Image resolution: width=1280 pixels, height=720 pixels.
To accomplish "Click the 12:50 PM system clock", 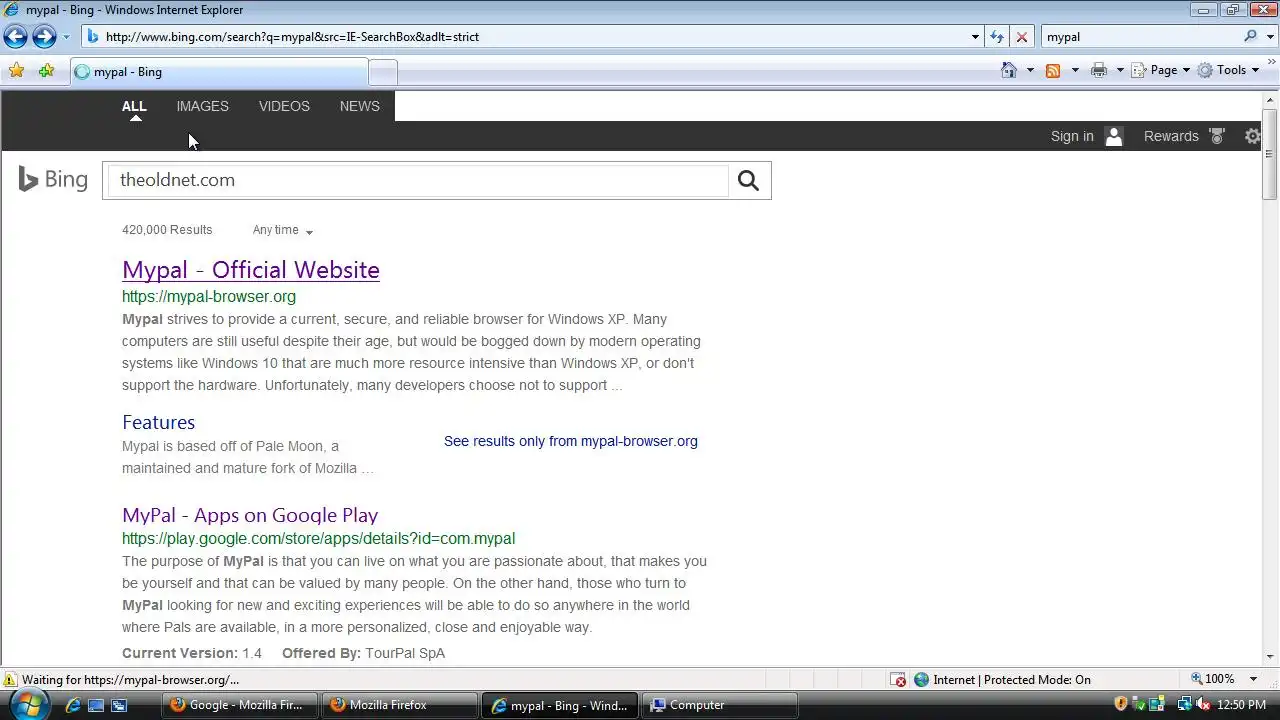I will click(x=1242, y=705).
